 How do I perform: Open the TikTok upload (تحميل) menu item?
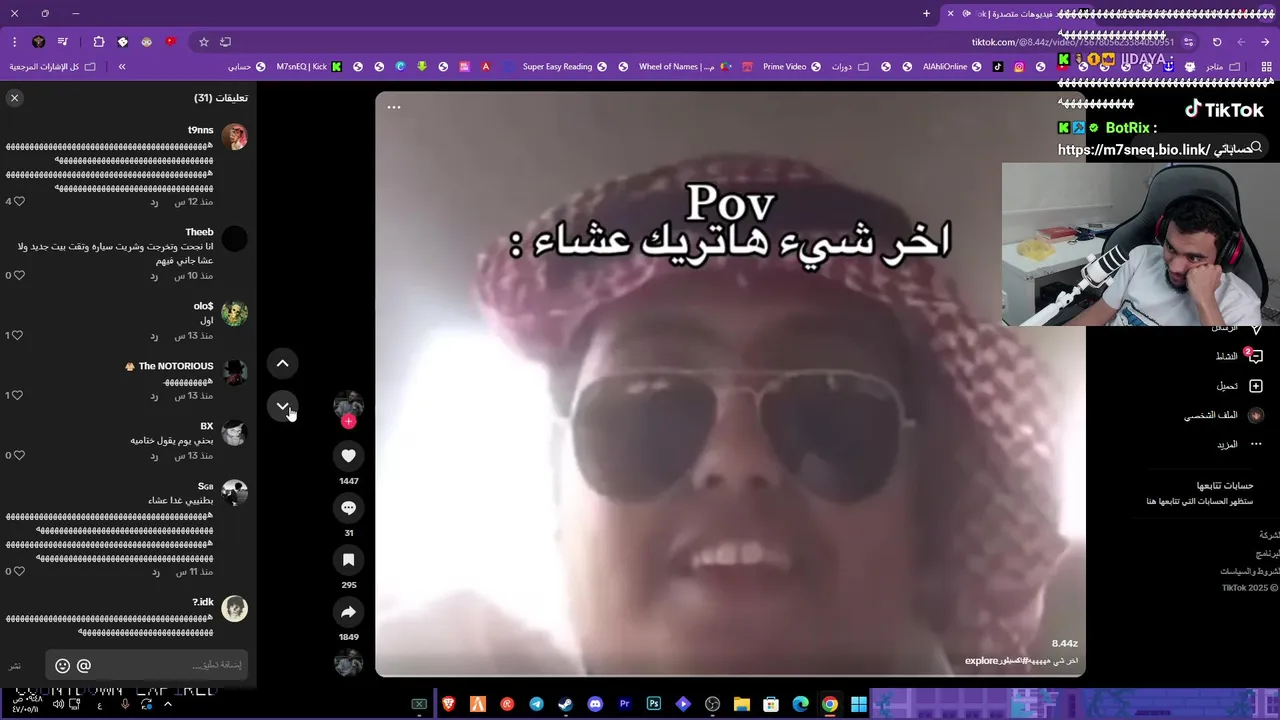1240,386
